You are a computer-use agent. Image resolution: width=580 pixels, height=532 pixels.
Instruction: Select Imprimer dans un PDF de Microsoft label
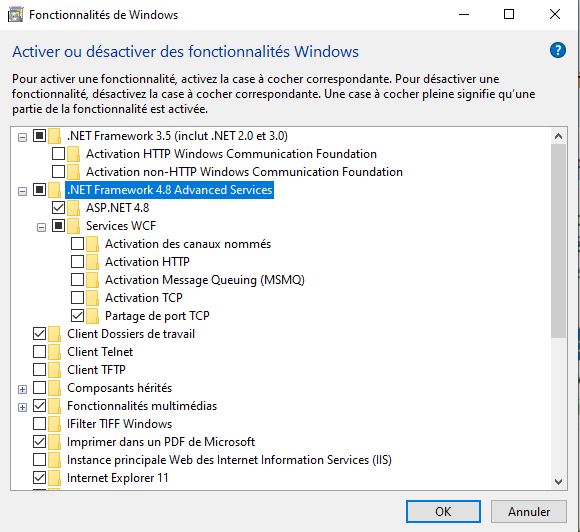[161, 442]
